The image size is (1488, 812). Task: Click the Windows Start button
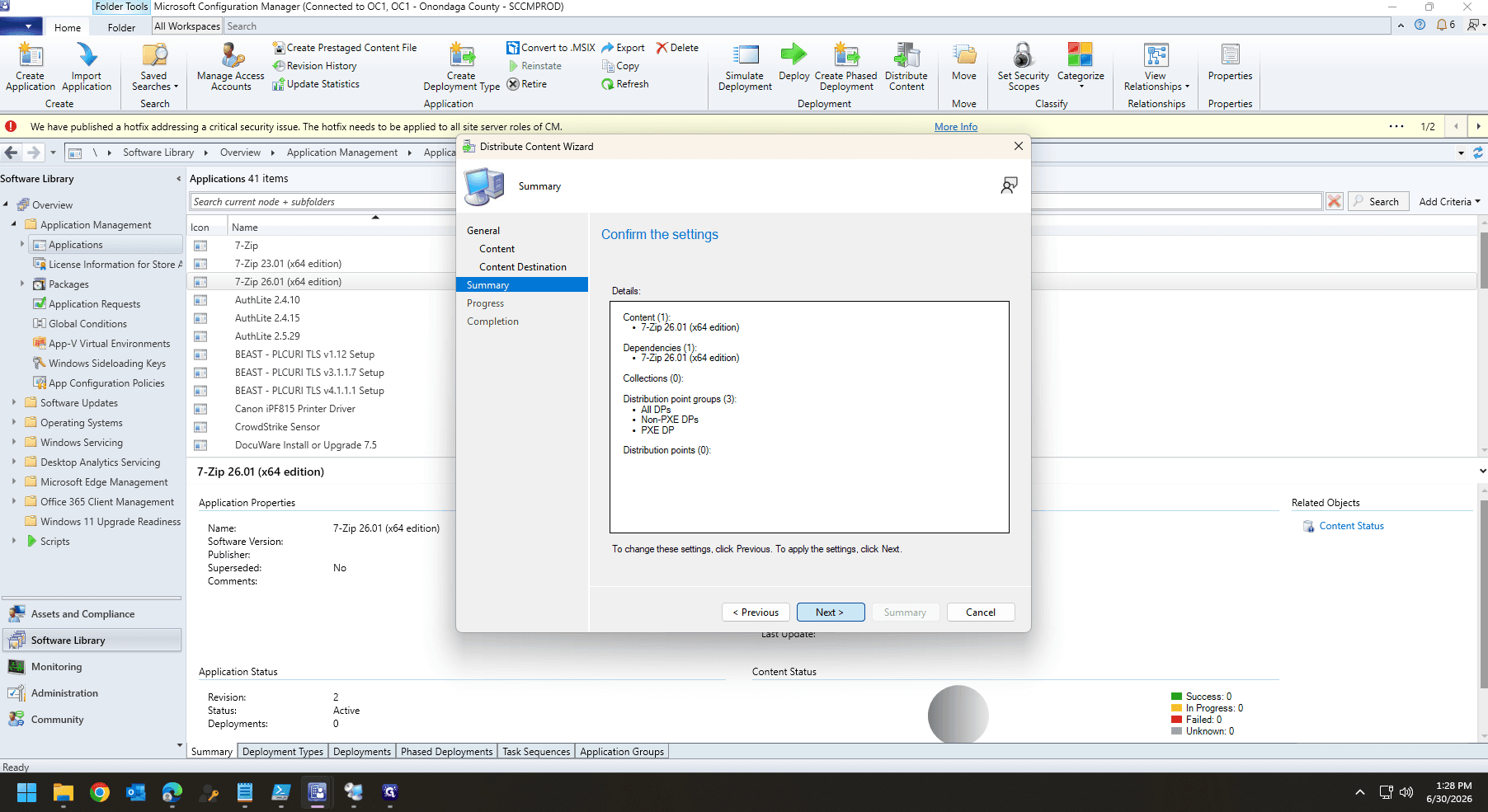pyautogui.click(x=27, y=792)
